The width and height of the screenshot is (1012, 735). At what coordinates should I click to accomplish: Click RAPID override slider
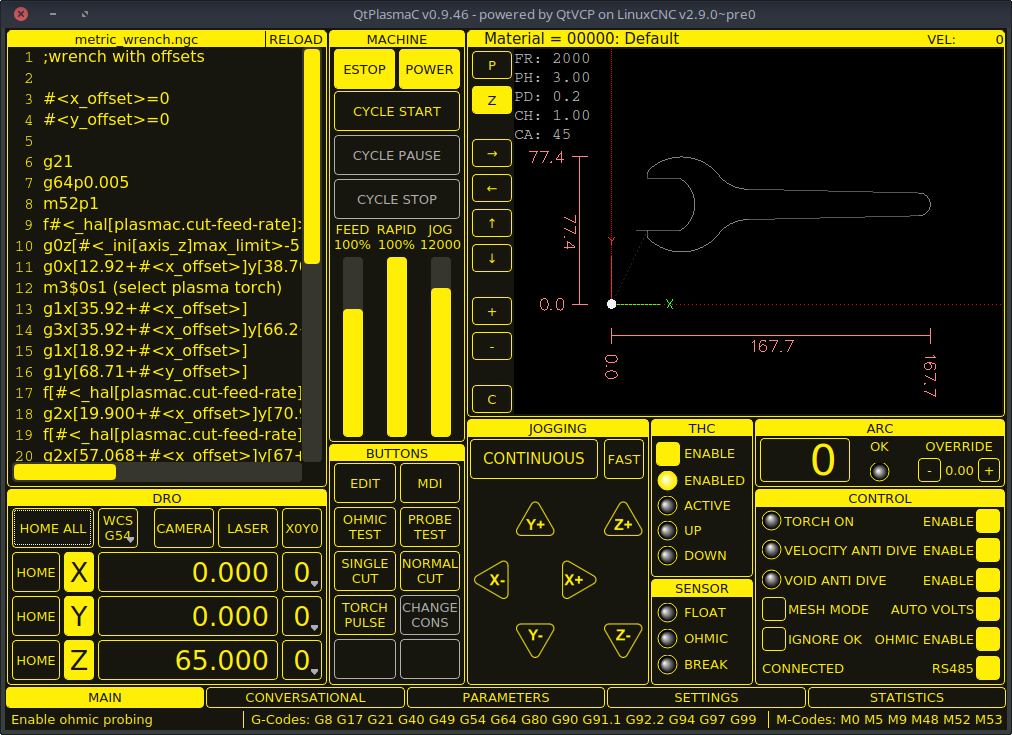point(396,347)
